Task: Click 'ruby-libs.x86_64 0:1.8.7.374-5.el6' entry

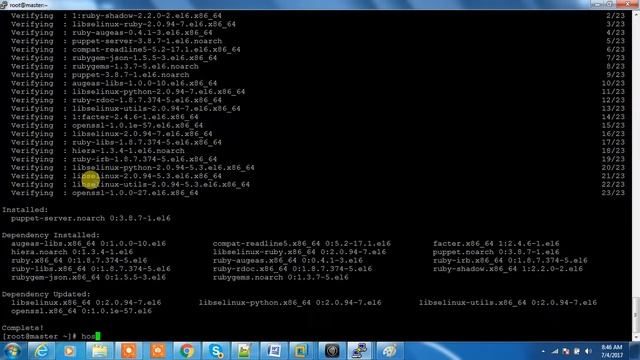Action: 91,269
